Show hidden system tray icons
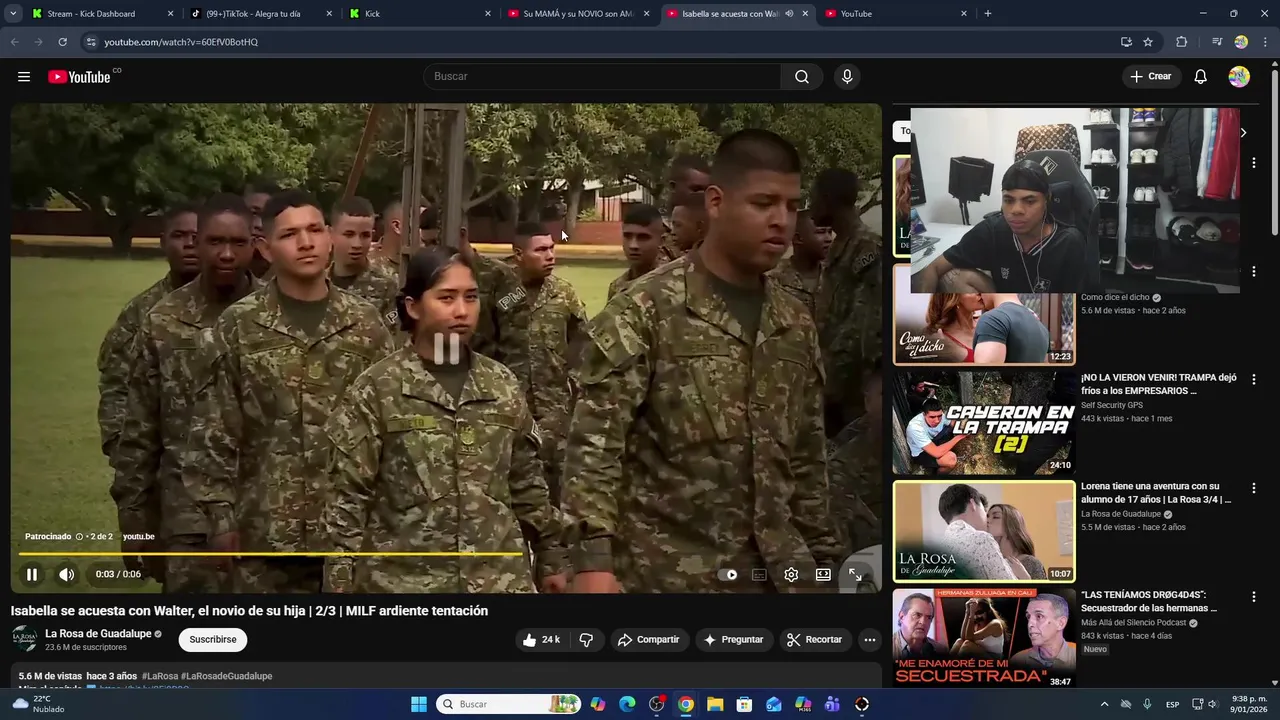The image size is (1280, 720). coord(1105,704)
